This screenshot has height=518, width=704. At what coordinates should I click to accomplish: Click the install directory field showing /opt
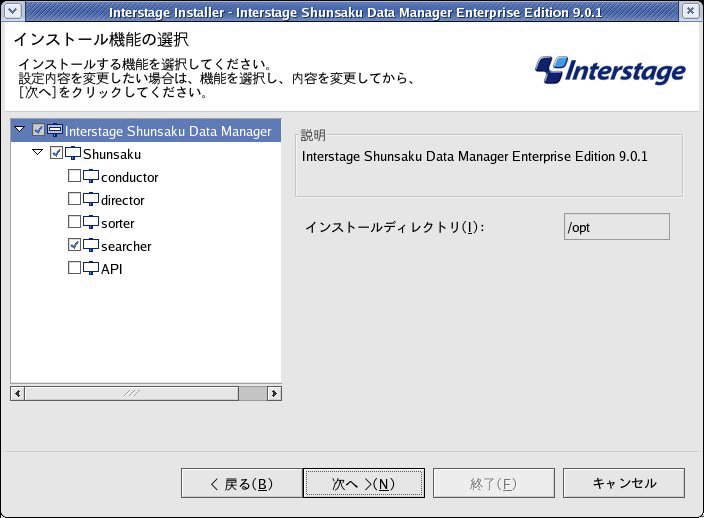pyautogui.click(x=617, y=227)
